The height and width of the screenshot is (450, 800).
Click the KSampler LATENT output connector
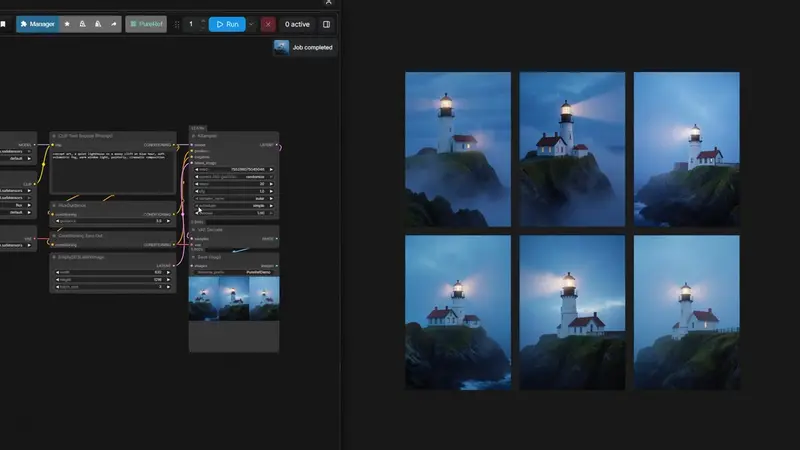tap(277, 145)
